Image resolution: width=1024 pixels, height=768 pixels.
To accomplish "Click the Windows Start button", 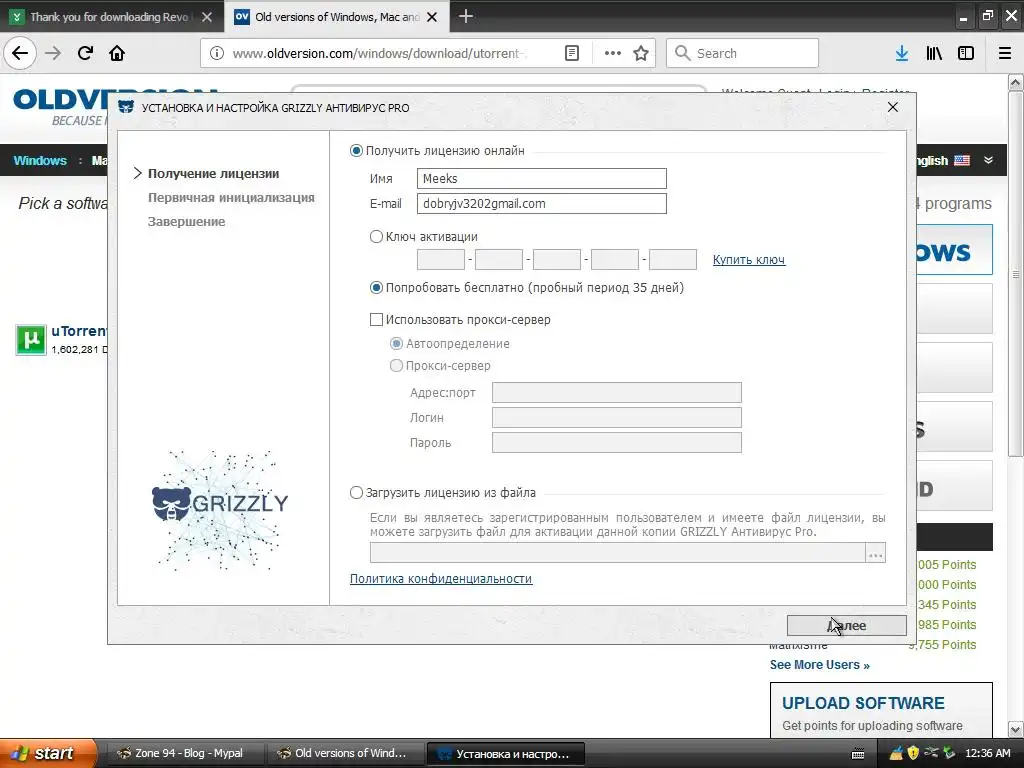I will (x=49, y=753).
